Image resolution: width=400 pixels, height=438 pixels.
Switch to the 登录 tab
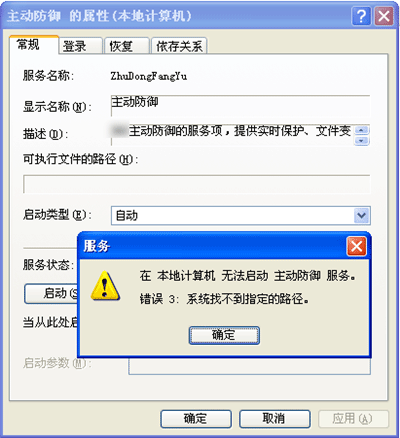(x=81, y=46)
